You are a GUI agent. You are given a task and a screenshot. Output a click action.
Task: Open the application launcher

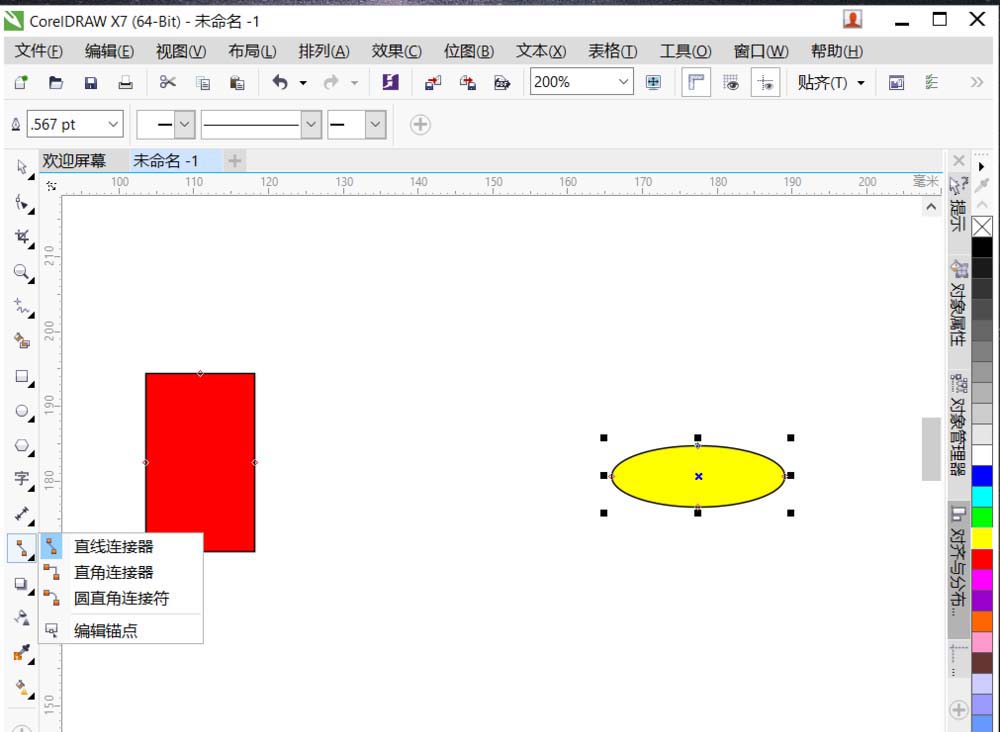pyautogui.click(x=896, y=82)
